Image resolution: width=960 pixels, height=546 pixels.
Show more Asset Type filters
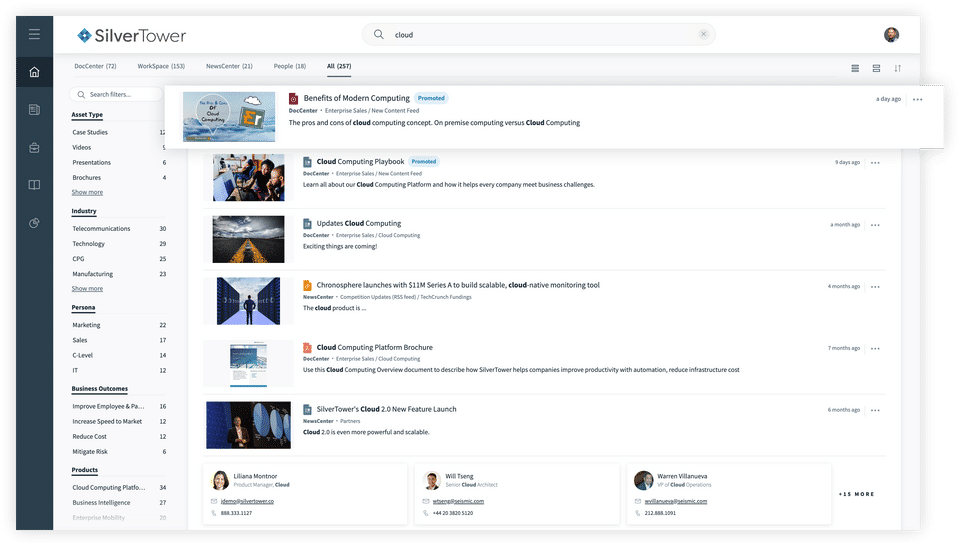click(87, 192)
